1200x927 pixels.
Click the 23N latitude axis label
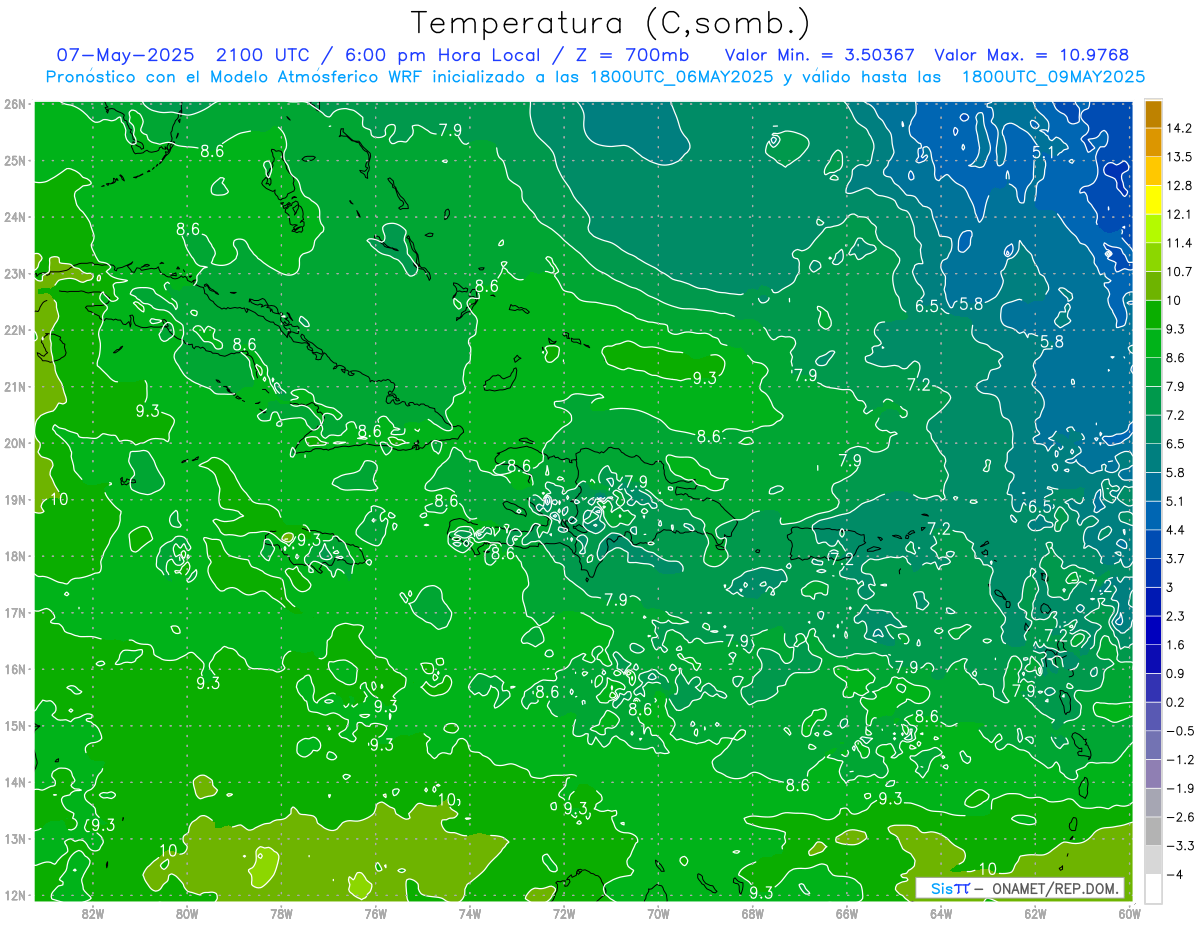pyautogui.click(x=14, y=273)
